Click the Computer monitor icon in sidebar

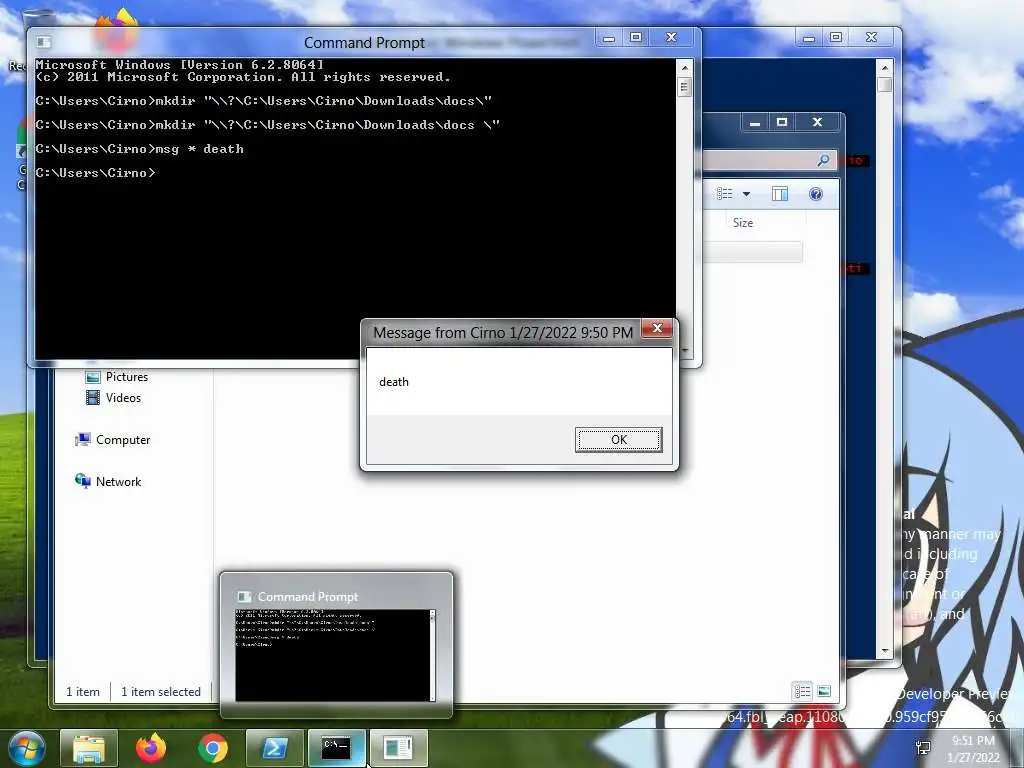(82, 440)
